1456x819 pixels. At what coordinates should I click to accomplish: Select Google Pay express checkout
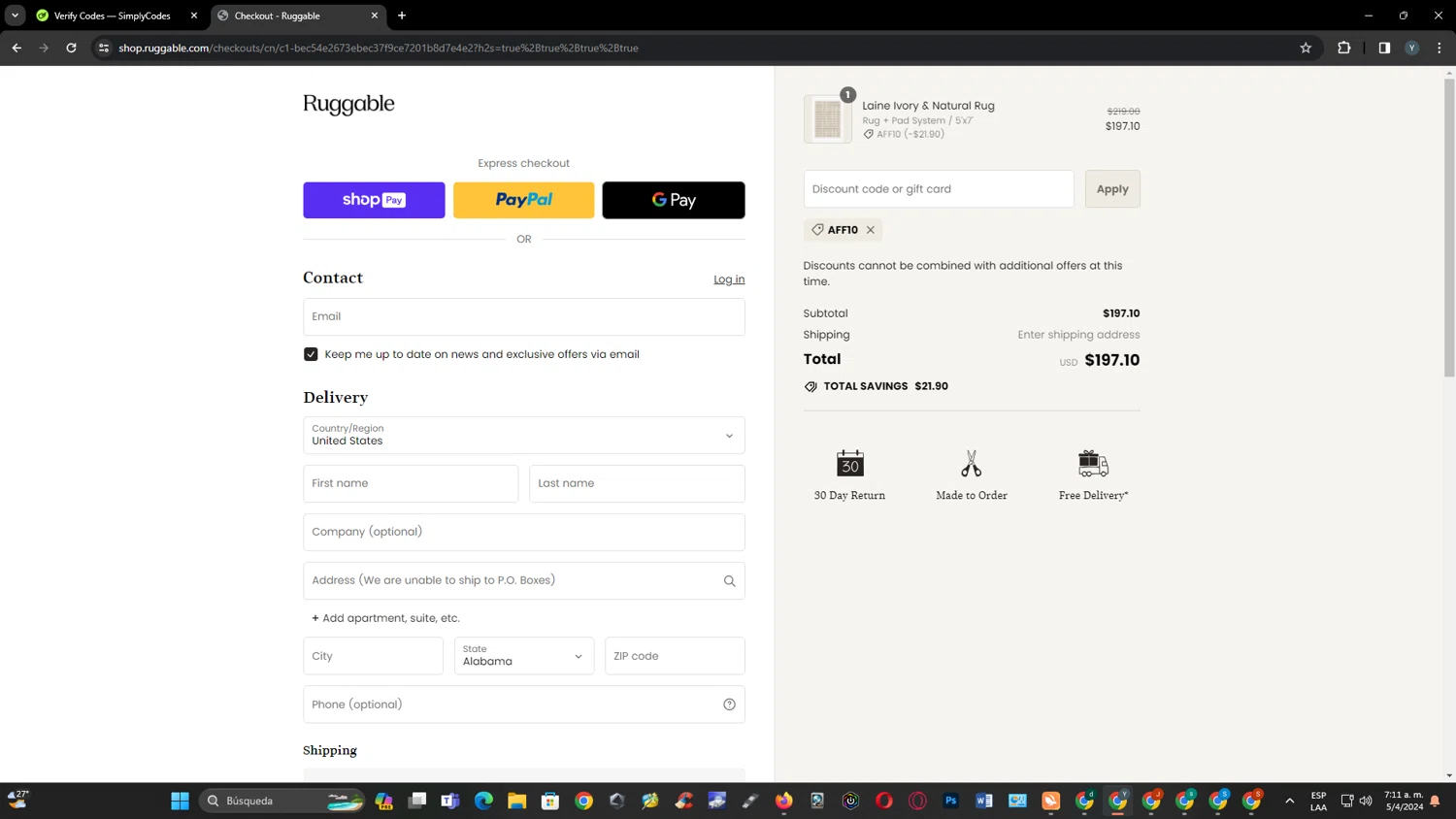pyautogui.click(x=674, y=200)
